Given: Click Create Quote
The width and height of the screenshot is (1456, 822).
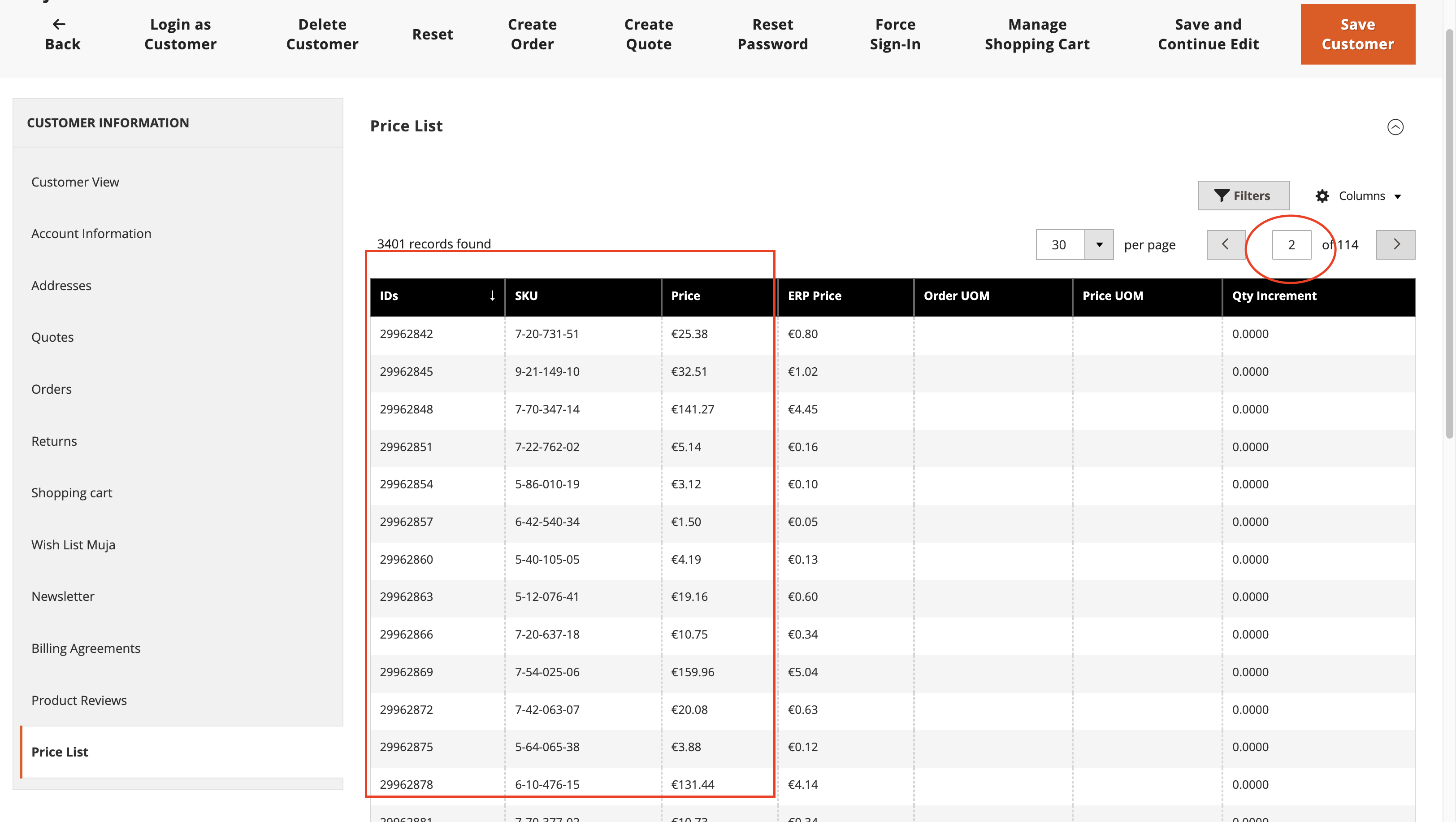Looking at the screenshot, I should 648,34.
